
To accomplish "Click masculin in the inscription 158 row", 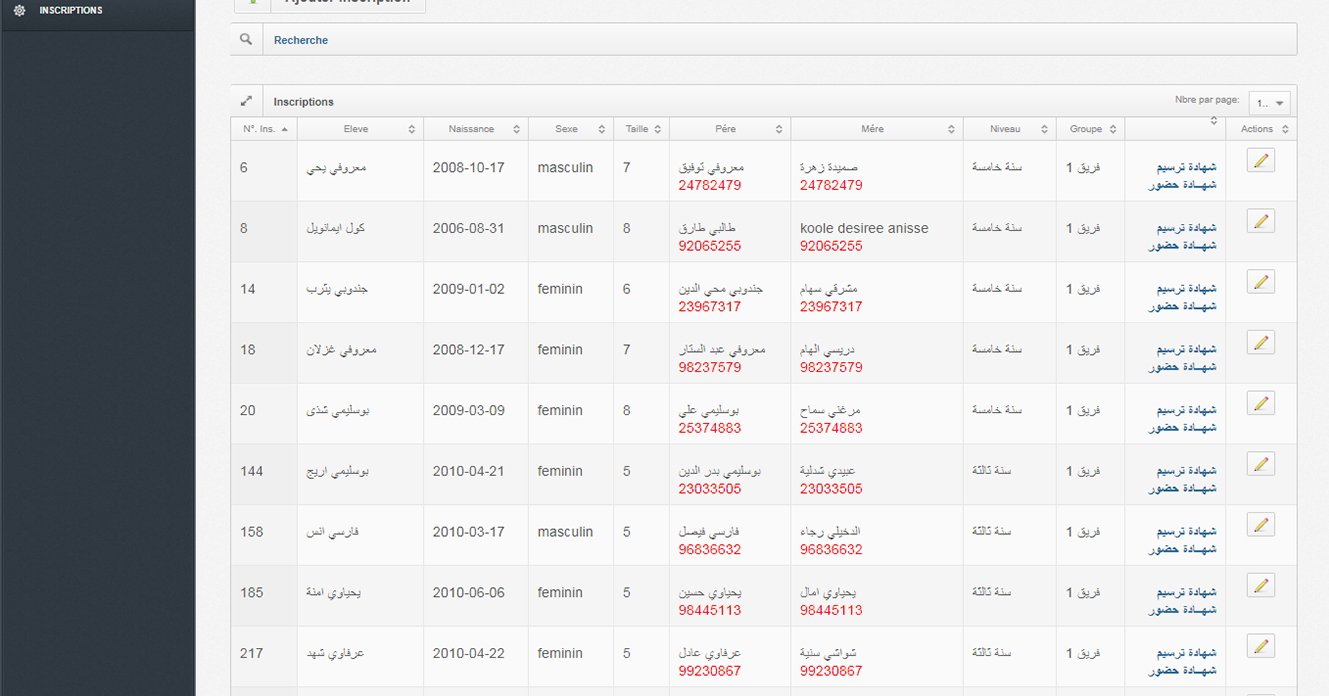I will coord(565,532).
